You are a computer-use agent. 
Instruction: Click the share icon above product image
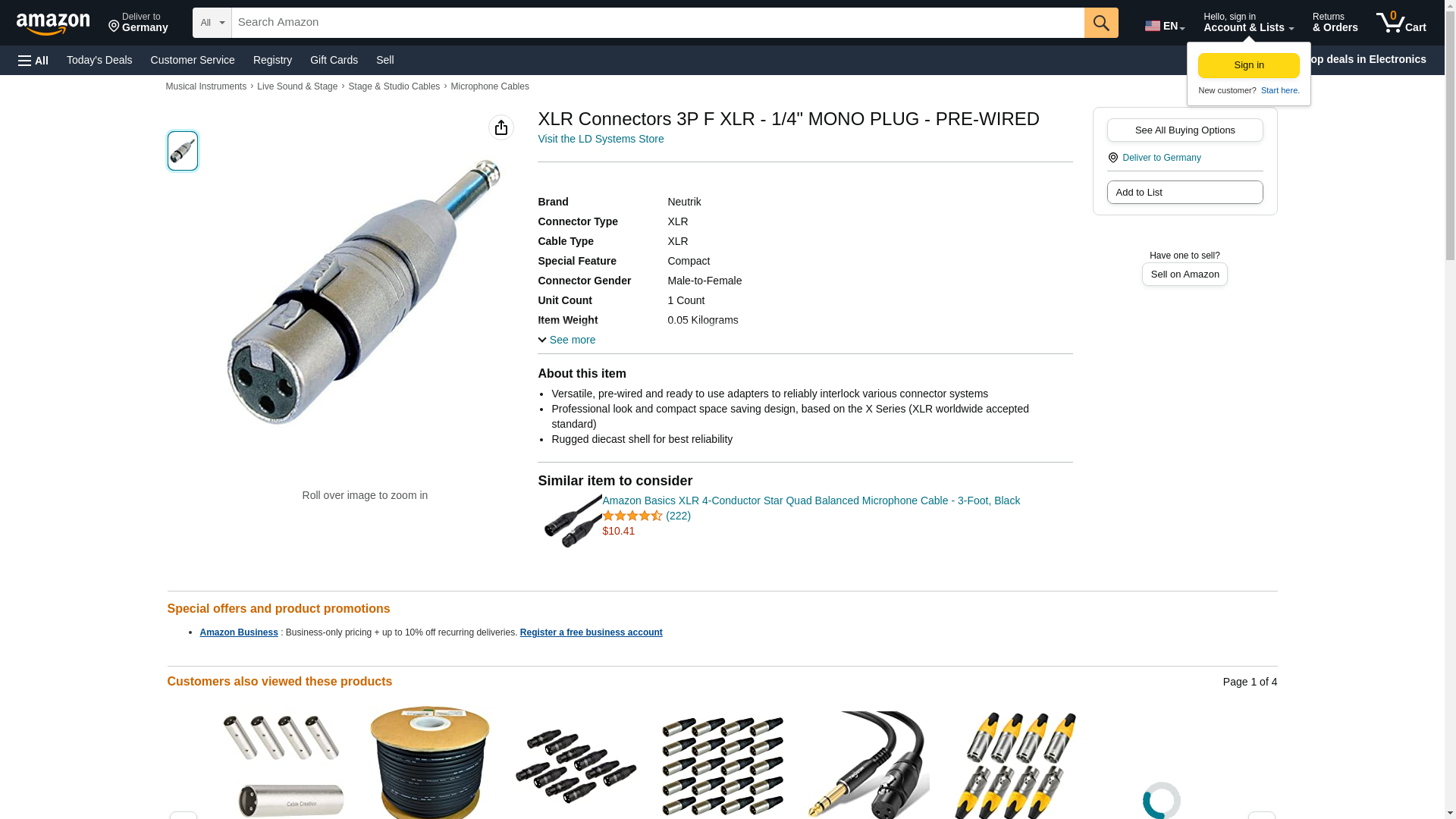click(x=501, y=127)
